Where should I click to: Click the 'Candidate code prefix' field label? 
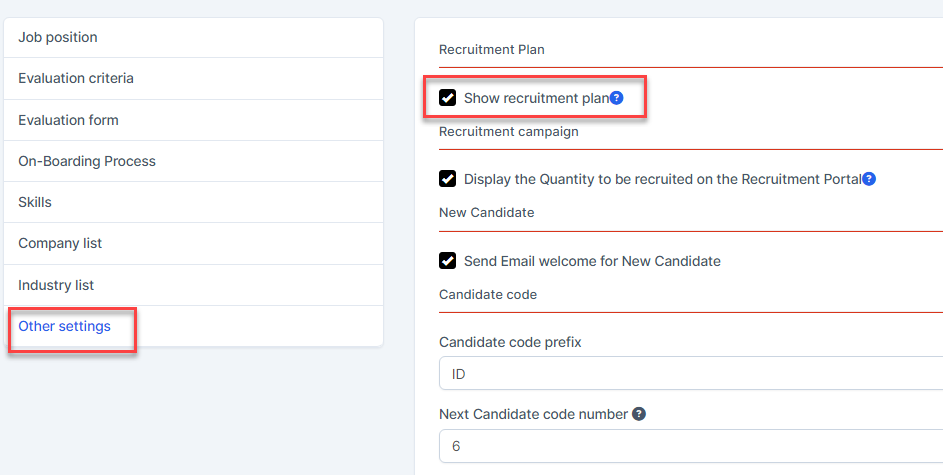point(510,342)
